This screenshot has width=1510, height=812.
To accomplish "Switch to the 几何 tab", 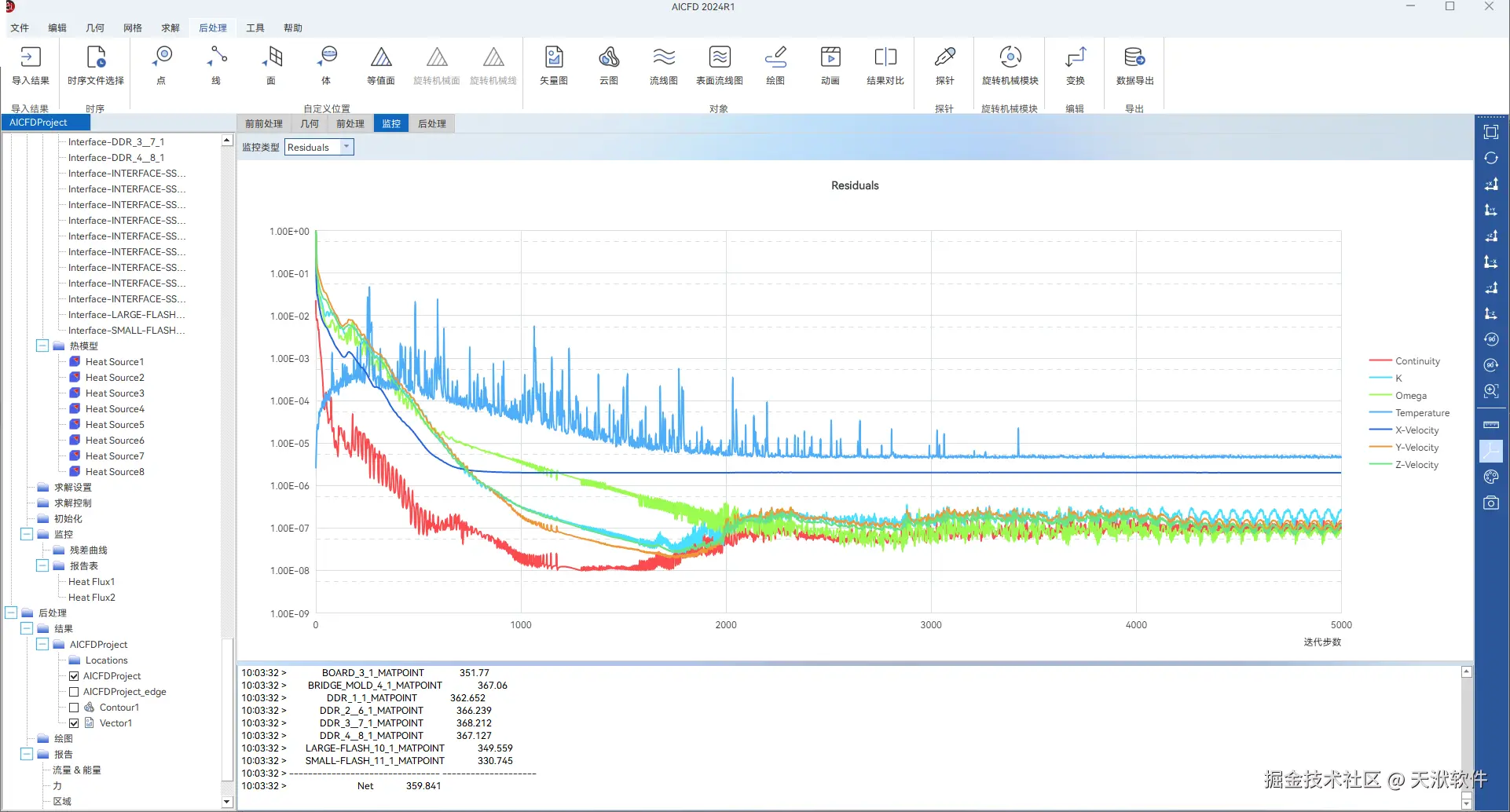I will click(x=310, y=124).
